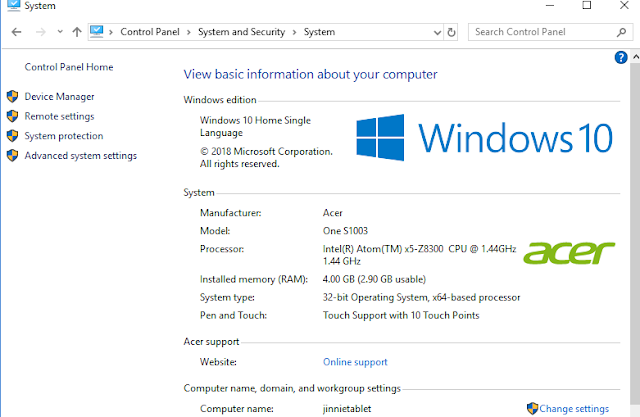
Task: Open Control Panel Home
Action: (x=69, y=67)
